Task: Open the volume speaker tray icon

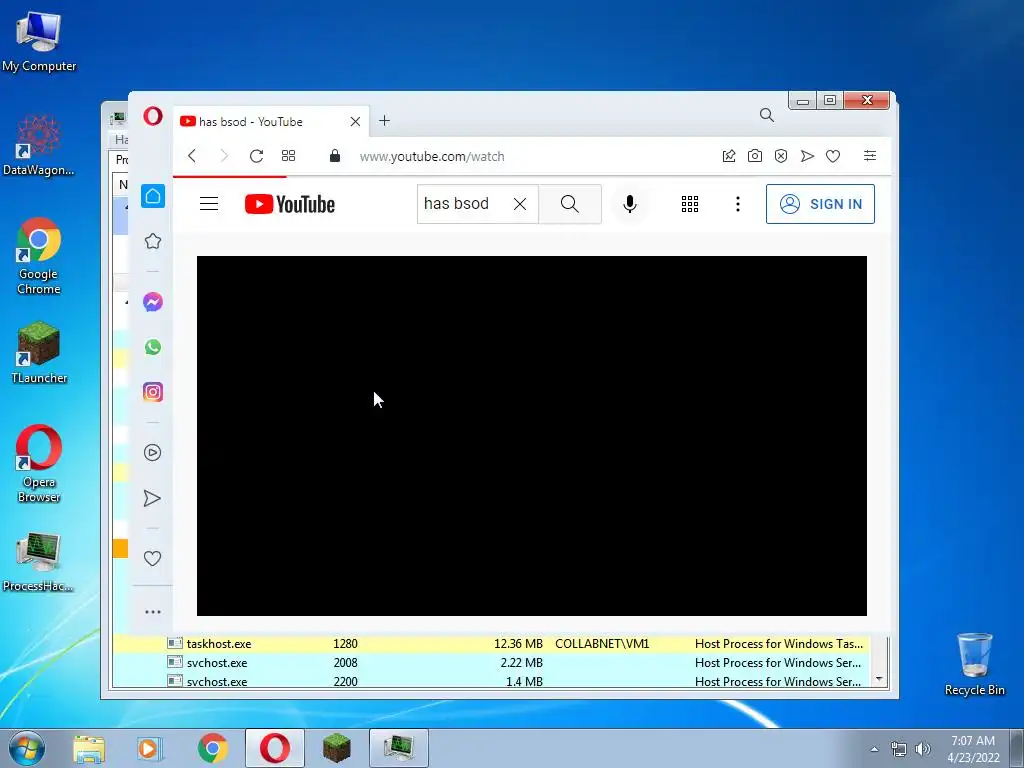Action: 923,749
